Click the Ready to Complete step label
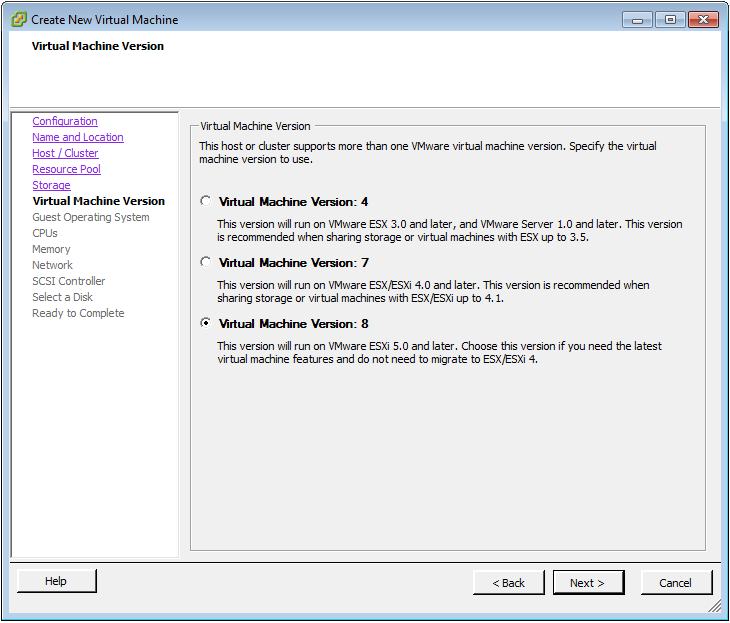This screenshot has width=730, height=623. (x=78, y=313)
